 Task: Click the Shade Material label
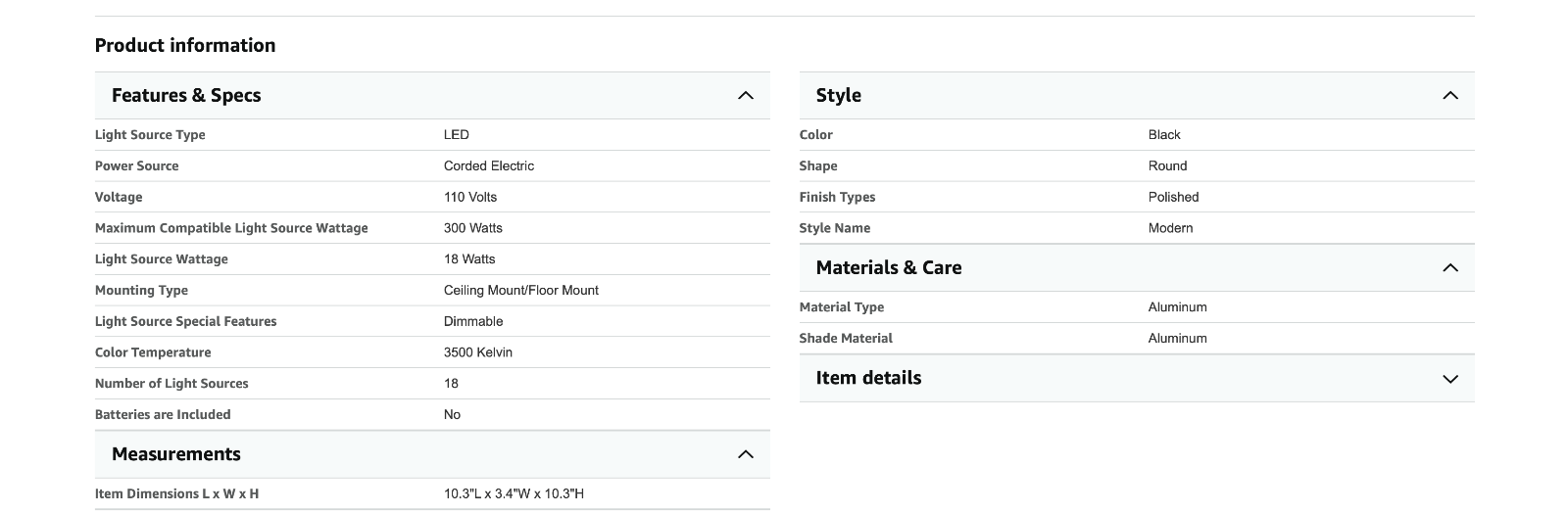pos(845,339)
